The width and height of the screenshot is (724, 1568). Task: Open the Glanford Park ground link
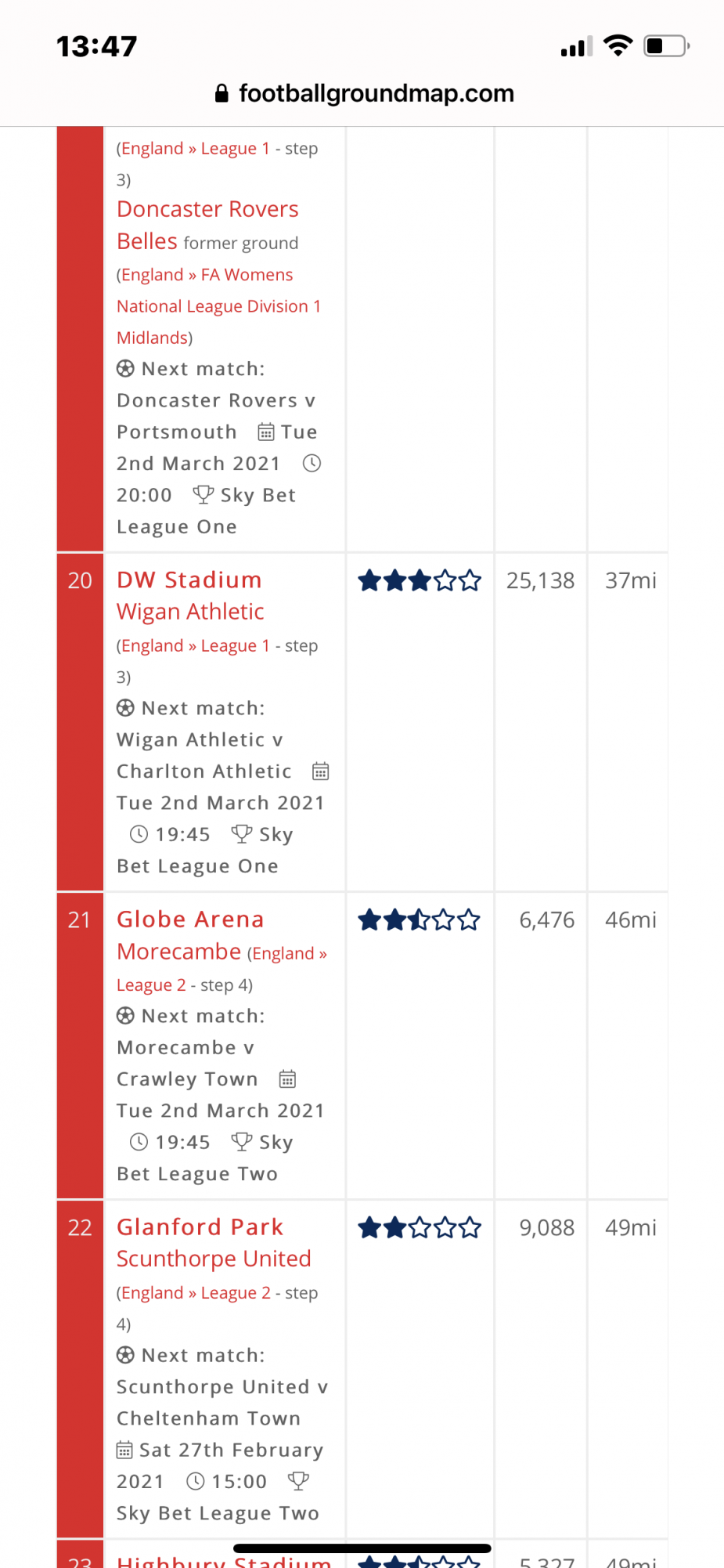point(200,1227)
